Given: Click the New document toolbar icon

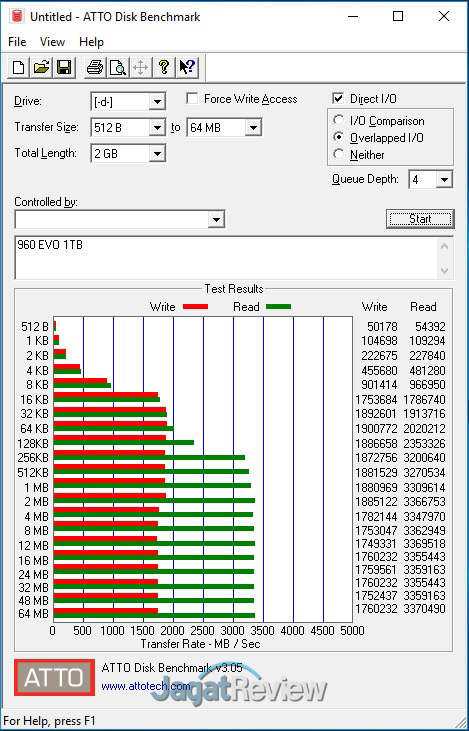Looking at the screenshot, I should [19, 68].
